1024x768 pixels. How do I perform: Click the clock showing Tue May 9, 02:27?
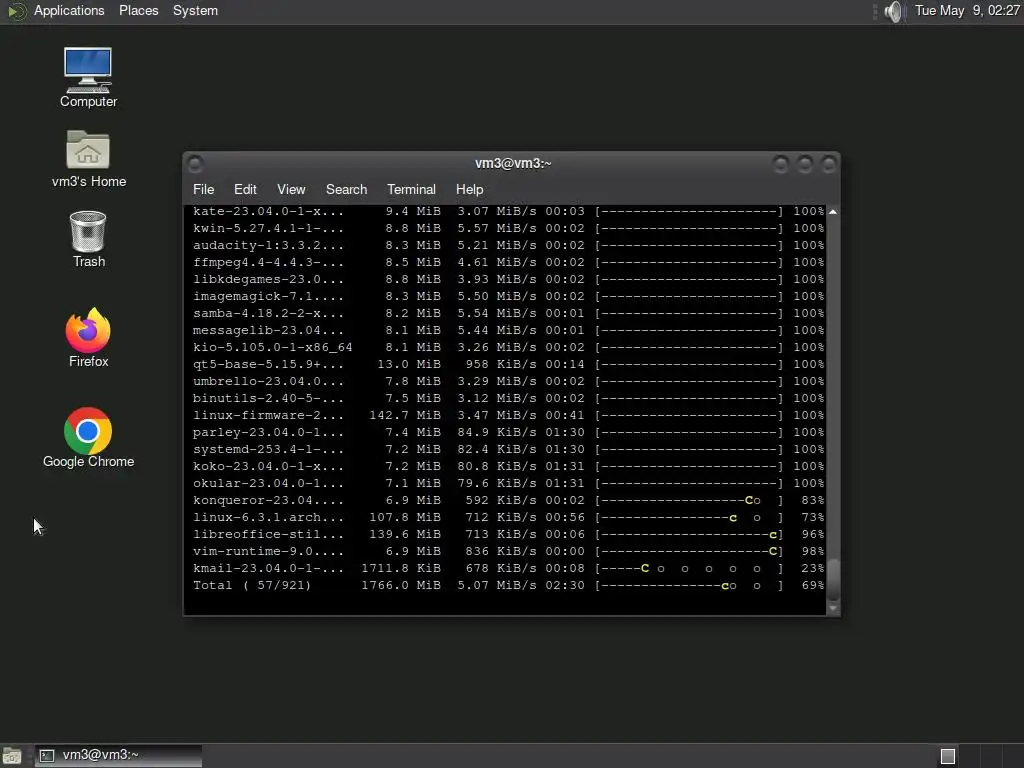click(967, 10)
